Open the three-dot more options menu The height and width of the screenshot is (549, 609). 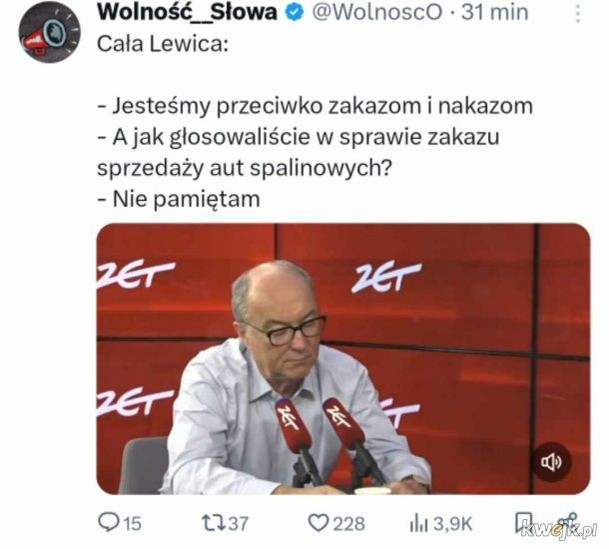pos(578,14)
